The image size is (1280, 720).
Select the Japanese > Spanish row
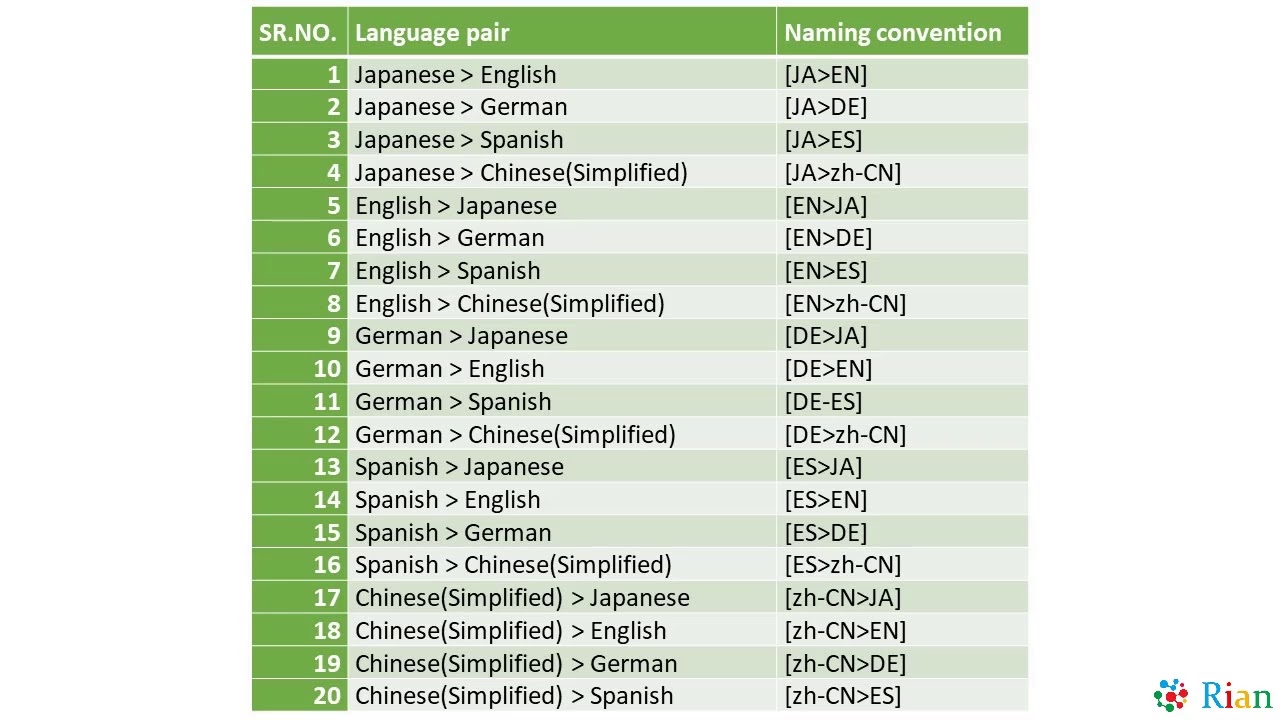[x=459, y=140]
